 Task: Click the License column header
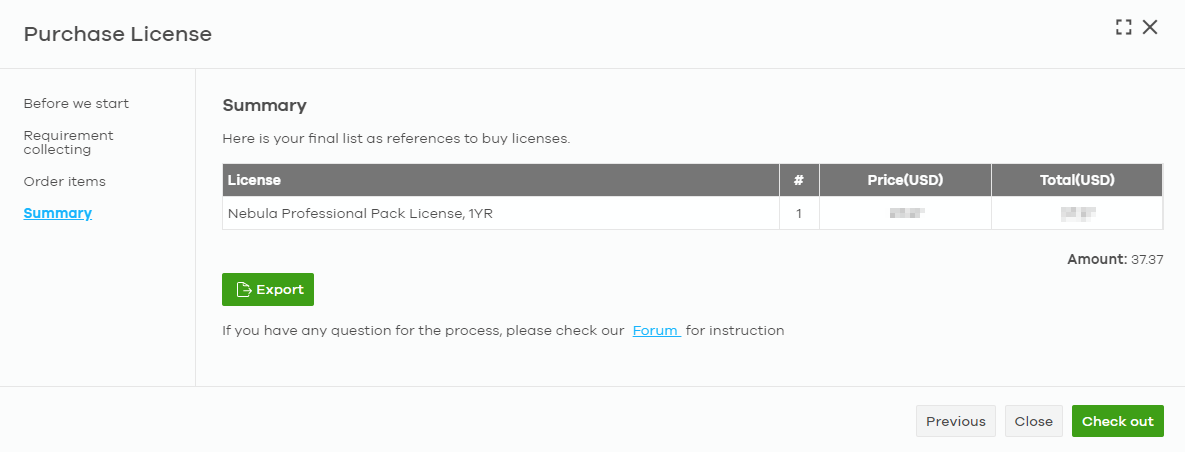(501, 180)
